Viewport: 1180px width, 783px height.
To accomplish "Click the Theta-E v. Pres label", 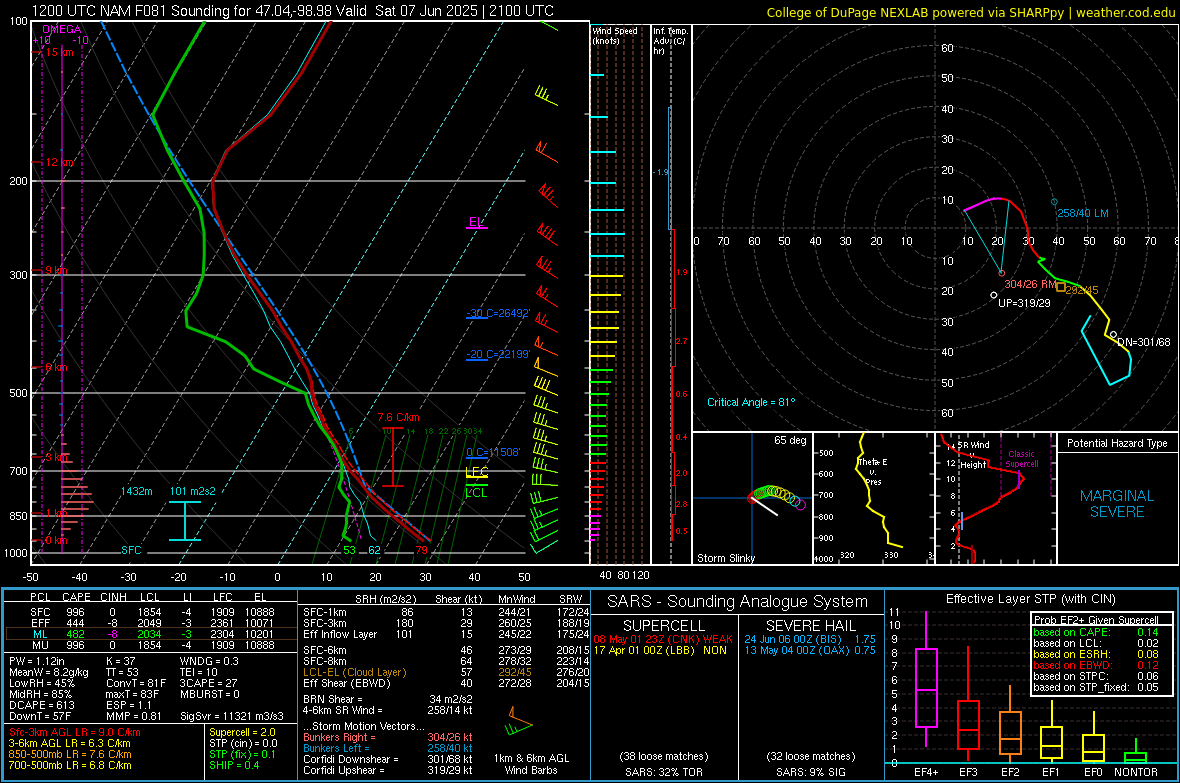I will (x=872, y=471).
